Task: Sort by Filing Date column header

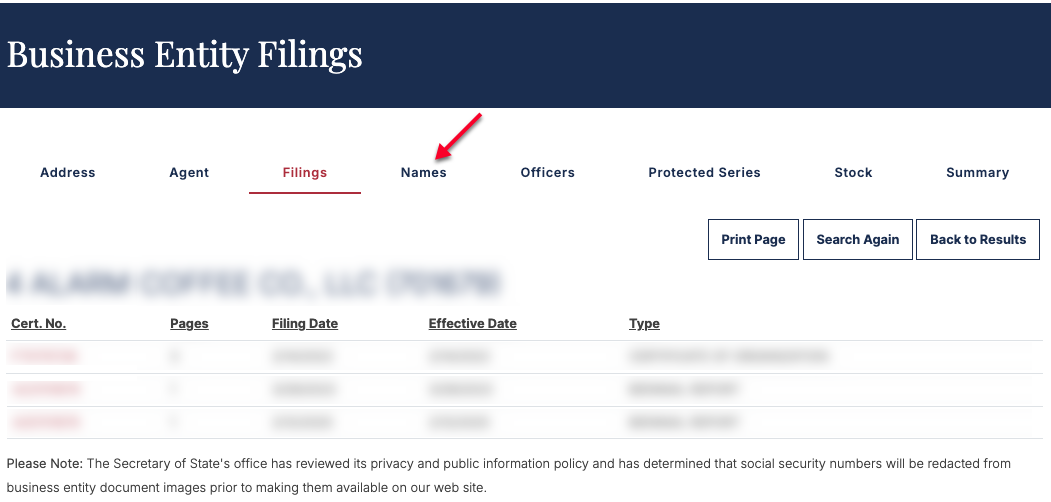Action: click(305, 324)
